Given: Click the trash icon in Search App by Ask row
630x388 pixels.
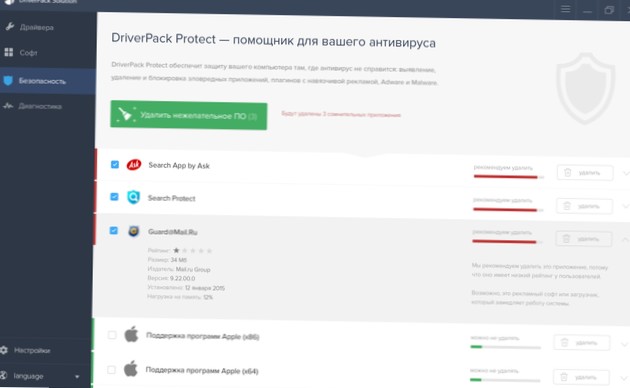Looking at the screenshot, I should [568, 173].
